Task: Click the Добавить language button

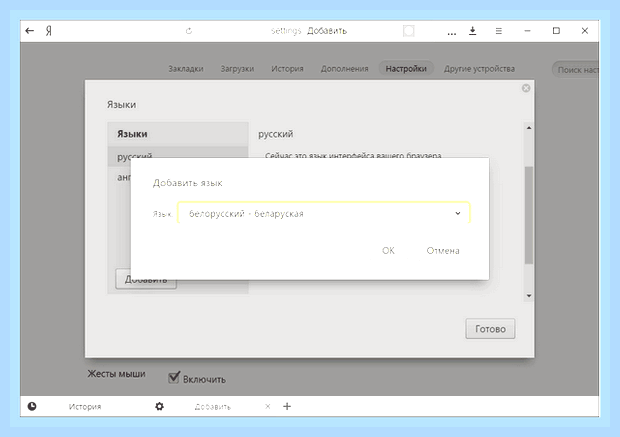Action: (x=146, y=279)
